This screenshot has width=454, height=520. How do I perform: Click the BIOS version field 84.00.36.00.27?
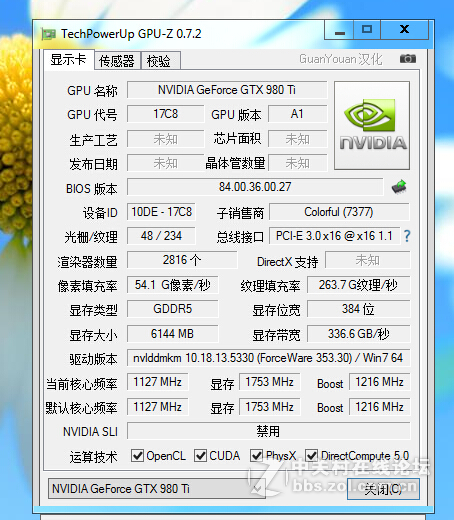(x=255, y=187)
